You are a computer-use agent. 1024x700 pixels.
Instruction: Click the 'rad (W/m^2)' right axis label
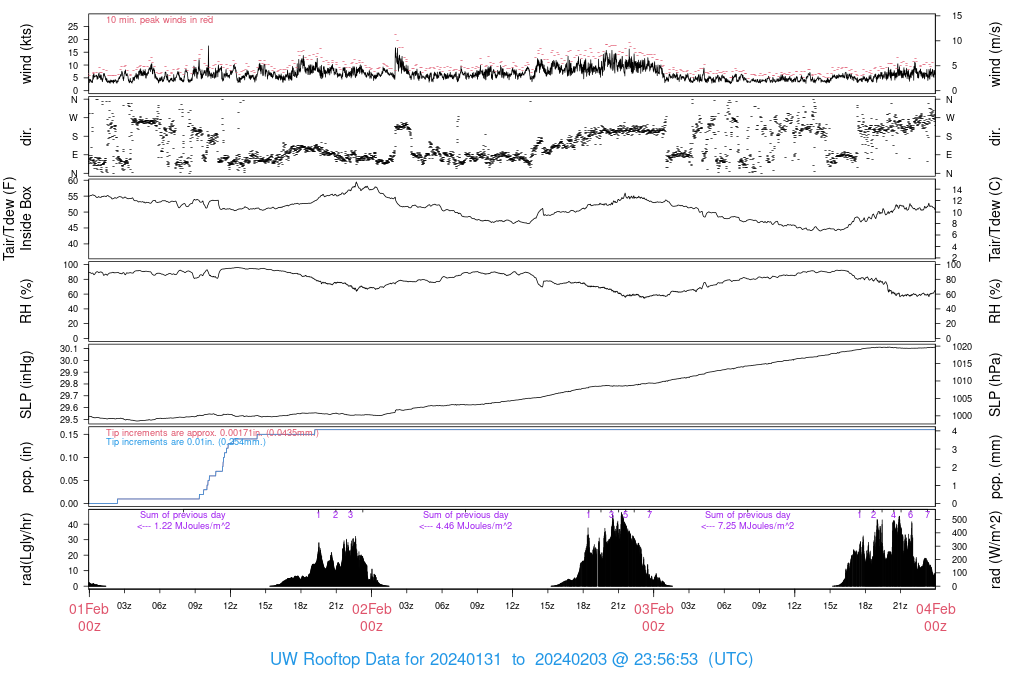[x=996, y=548]
